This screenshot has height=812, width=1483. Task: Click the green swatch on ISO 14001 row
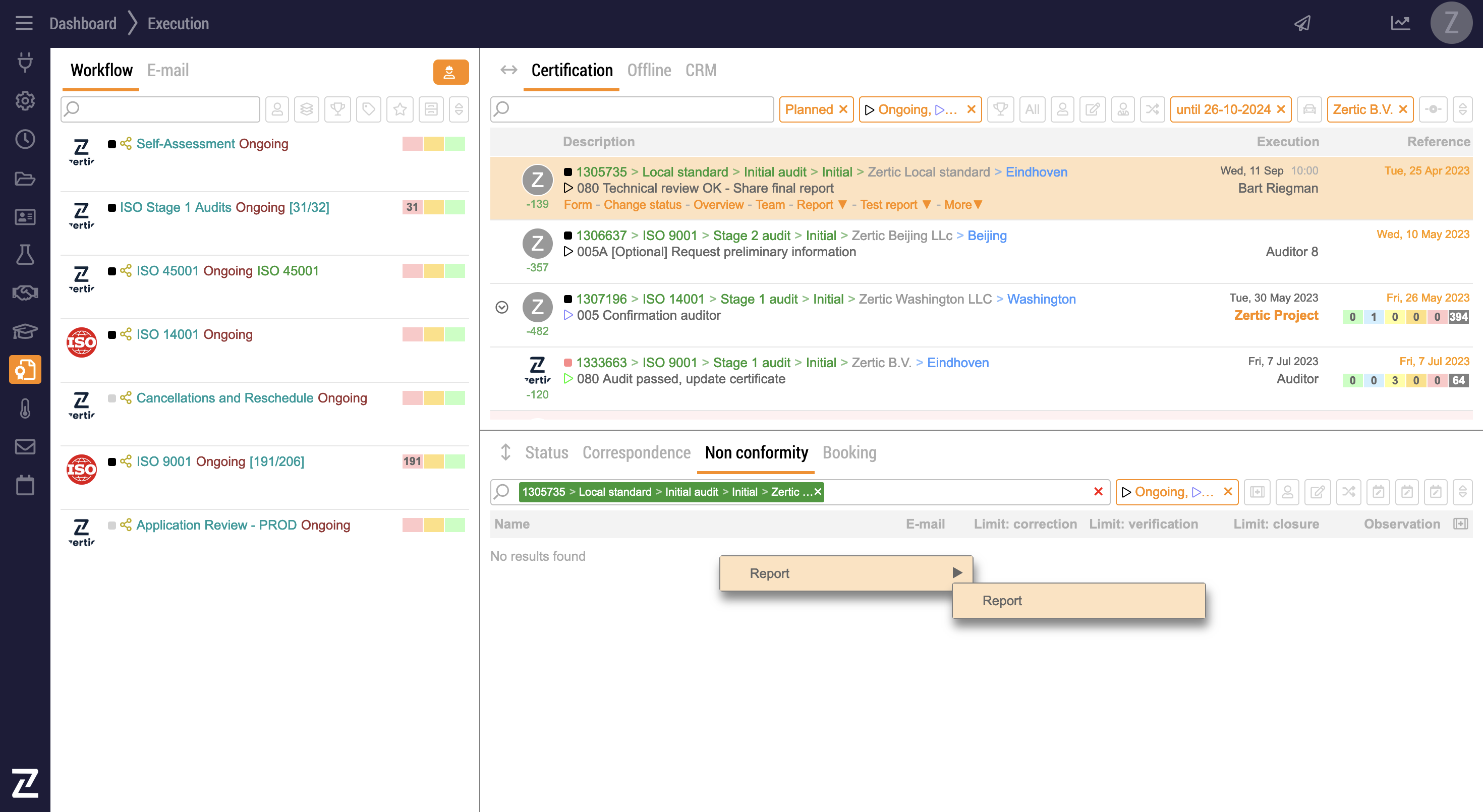coord(455,334)
